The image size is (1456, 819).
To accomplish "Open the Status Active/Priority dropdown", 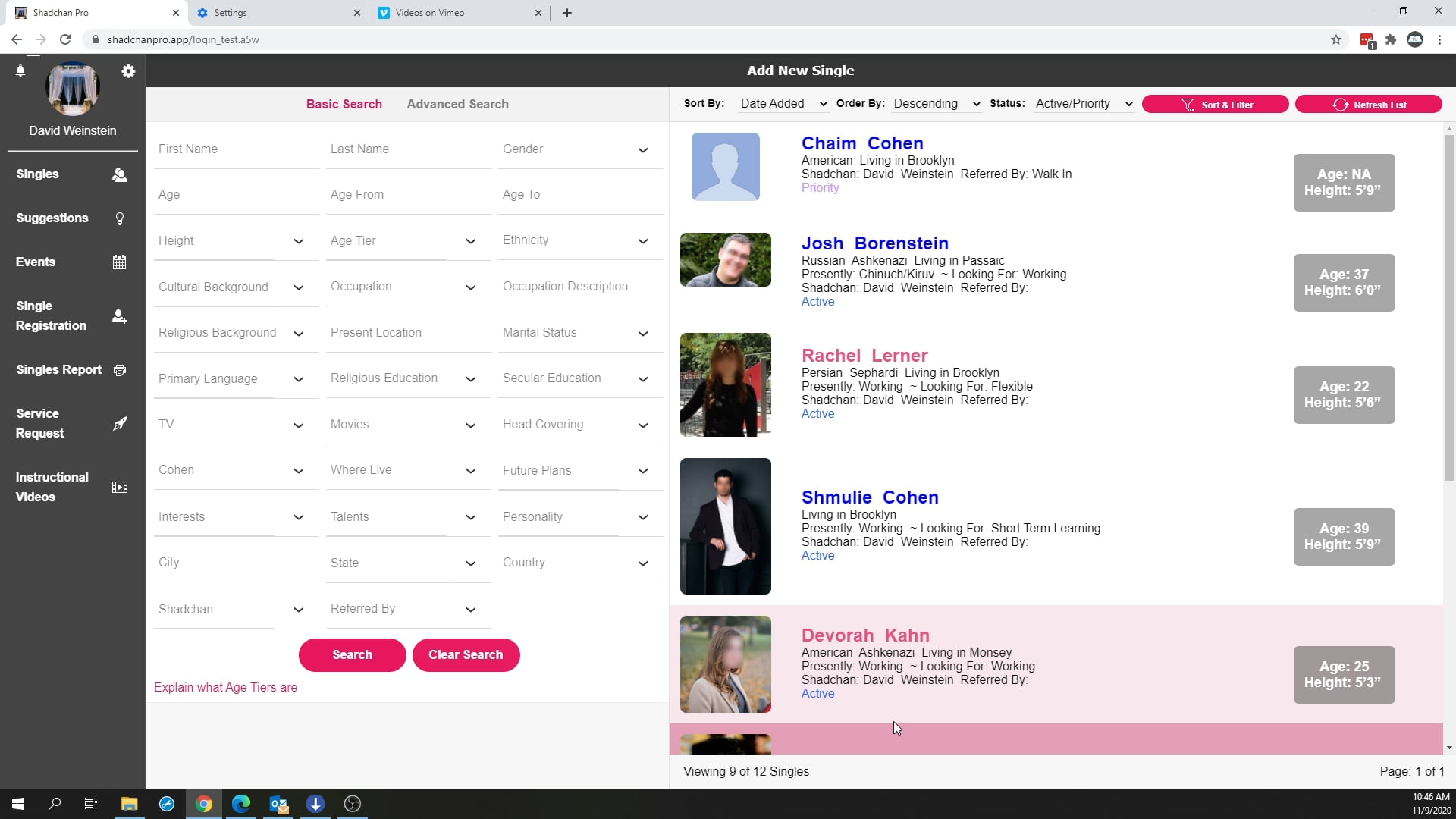I will click(1084, 104).
